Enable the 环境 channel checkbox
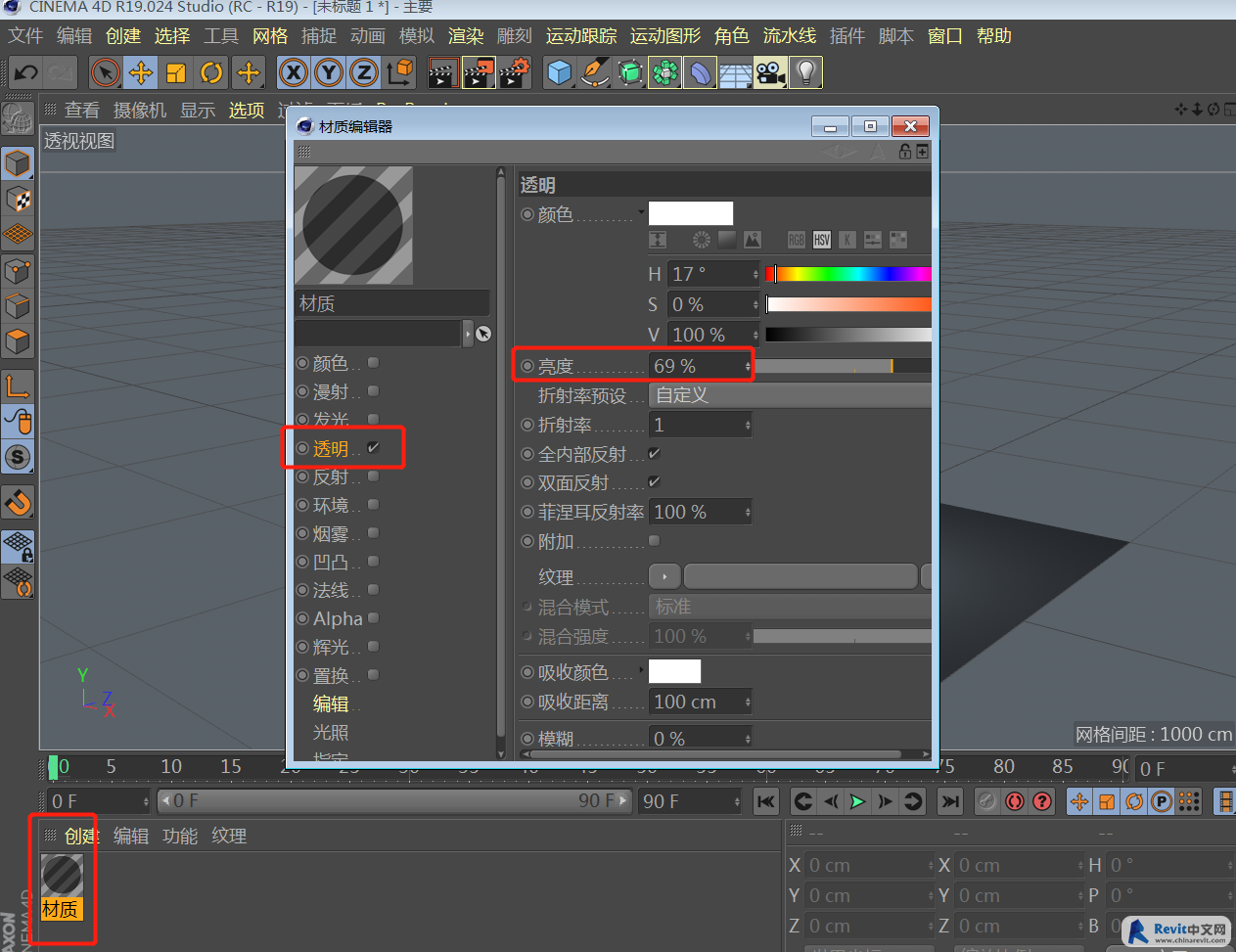Screen dimensions: 1236x952 point(373,505)
